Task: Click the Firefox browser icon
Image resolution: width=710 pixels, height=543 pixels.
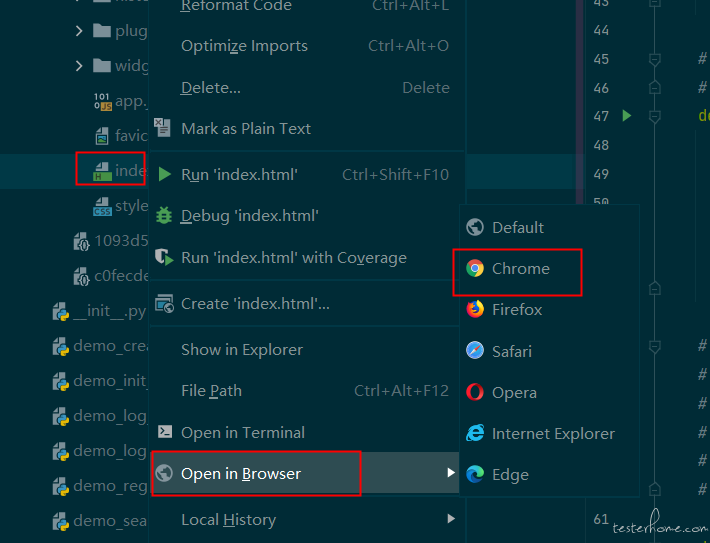Action: point(475,309)
